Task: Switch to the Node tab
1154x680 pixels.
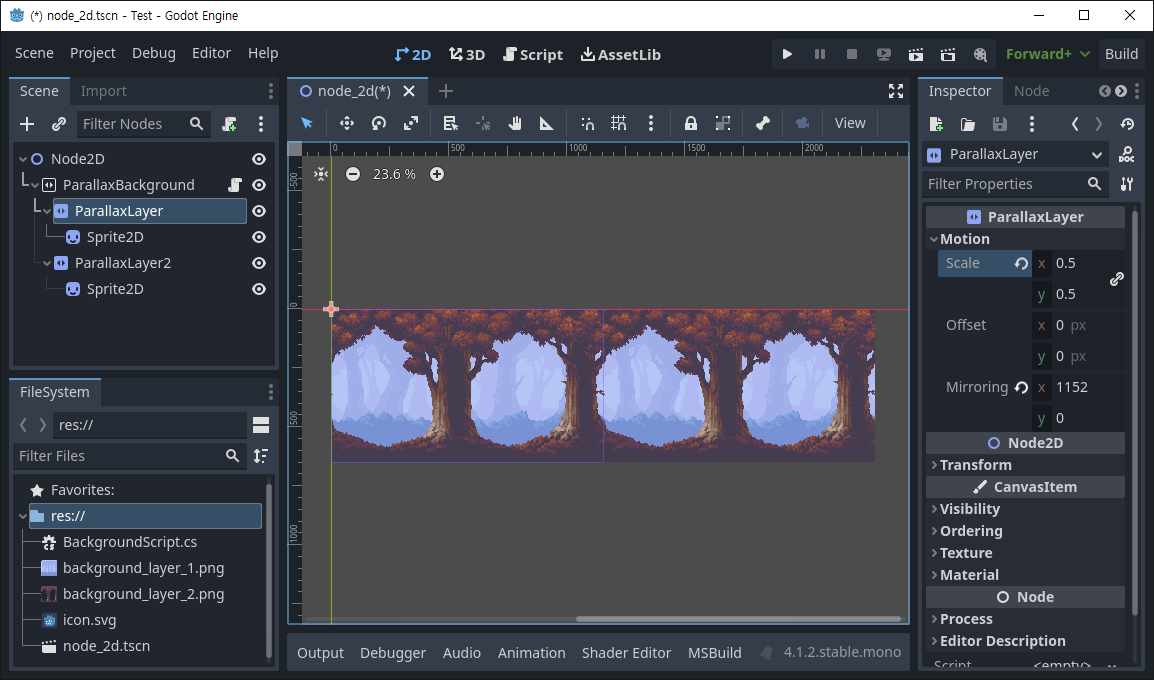Action: click(x=1031, y=91)
